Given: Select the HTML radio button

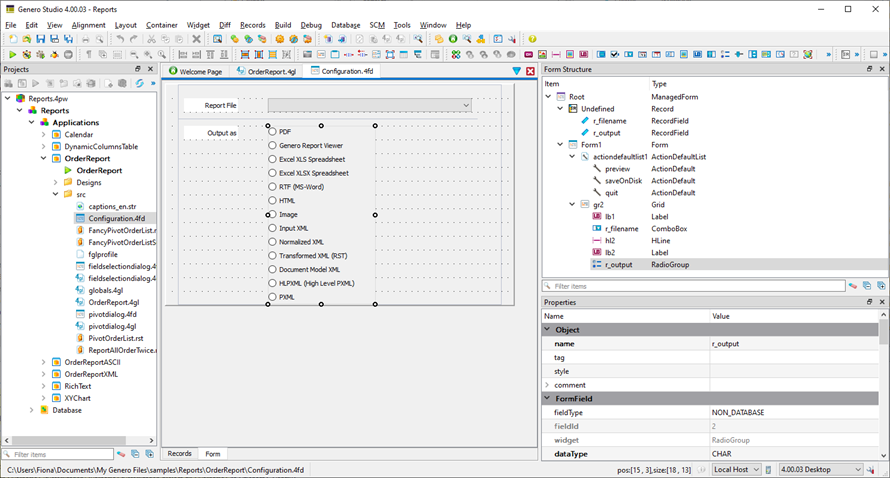Looking at the screenshot, I should pyautogui.click(x=272, y=200).
